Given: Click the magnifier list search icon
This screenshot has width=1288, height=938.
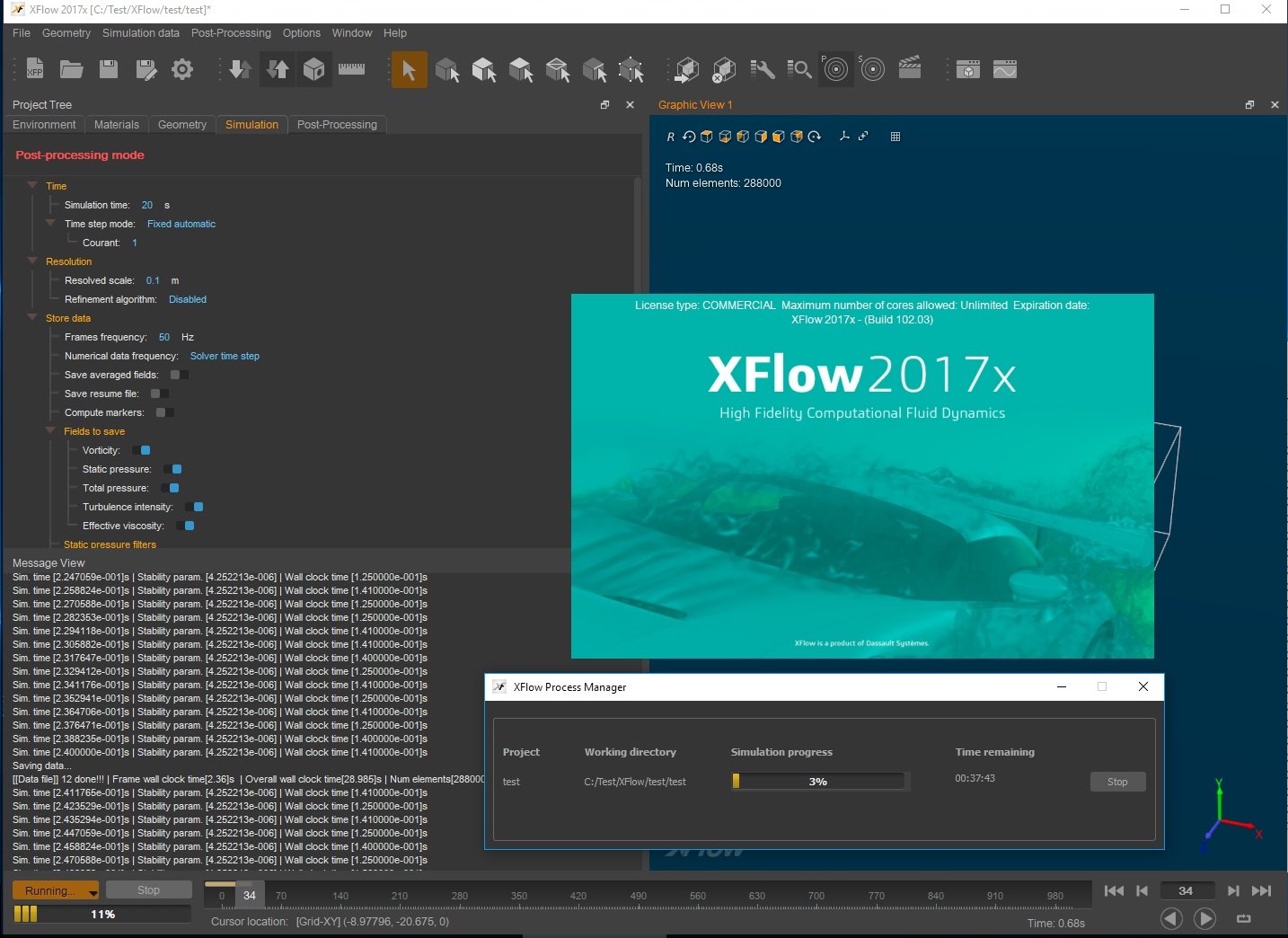Looking at the screenshot, I should pyautogui.click(x=799, y=69).
